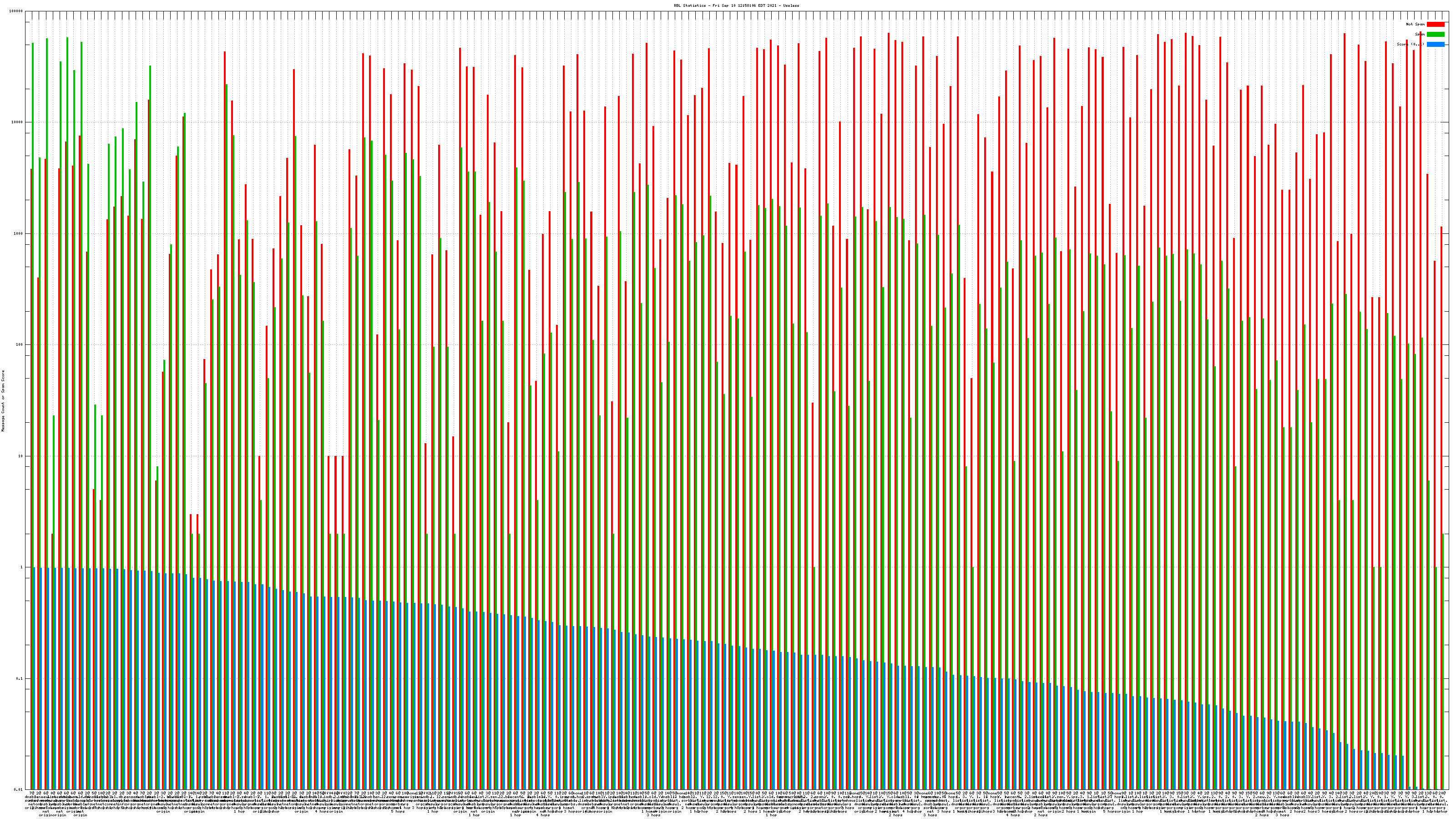Click the 10 y-axis tick label
Image resolution: width=1456 pixels, height=819 pixels.
coord(21,456)
